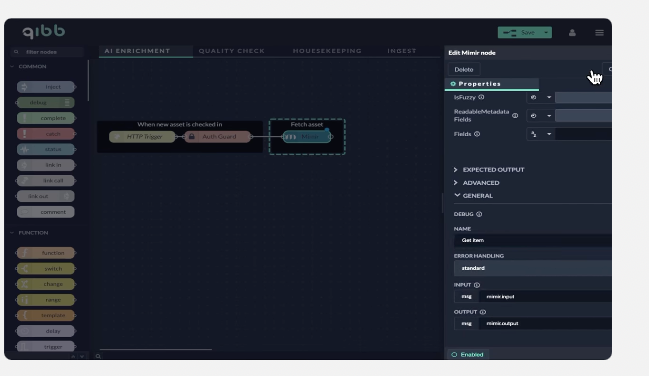Select the range node in palette
The width and height of the screenshot is (649, 376).
46,300
